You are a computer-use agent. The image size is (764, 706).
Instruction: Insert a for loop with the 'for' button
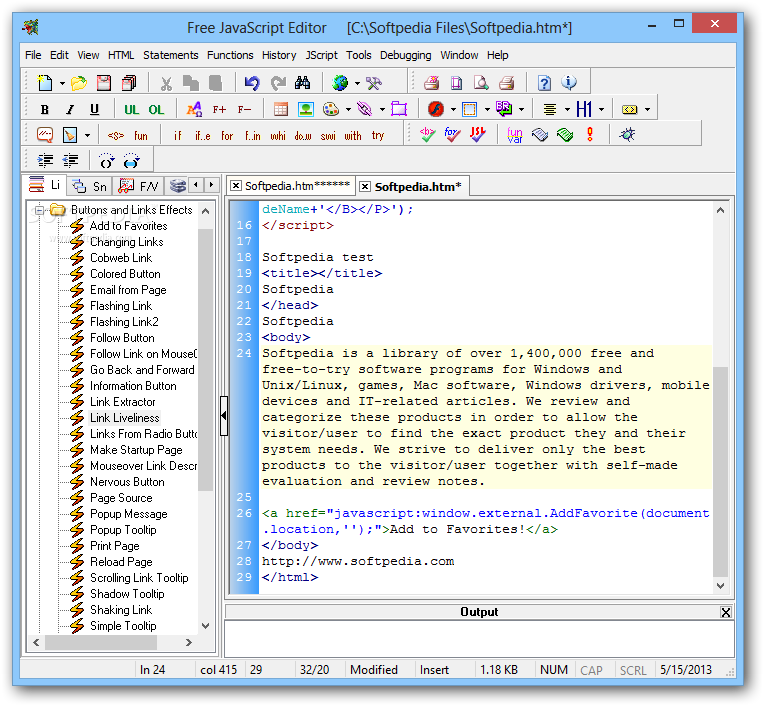pyautogui.click(x=227, y=135)
